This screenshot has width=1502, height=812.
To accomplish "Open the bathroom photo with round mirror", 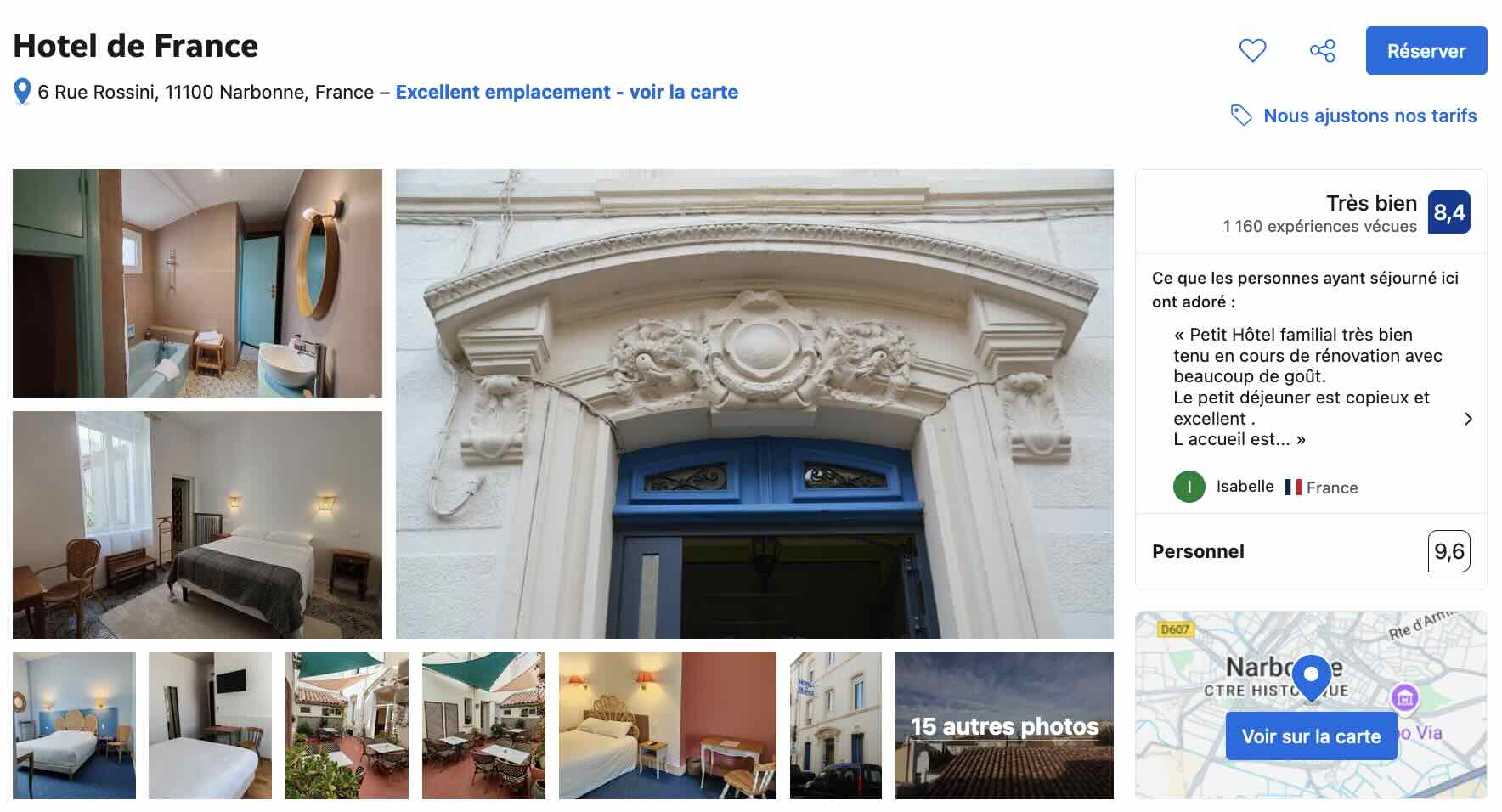I will (x=197, y=283).
